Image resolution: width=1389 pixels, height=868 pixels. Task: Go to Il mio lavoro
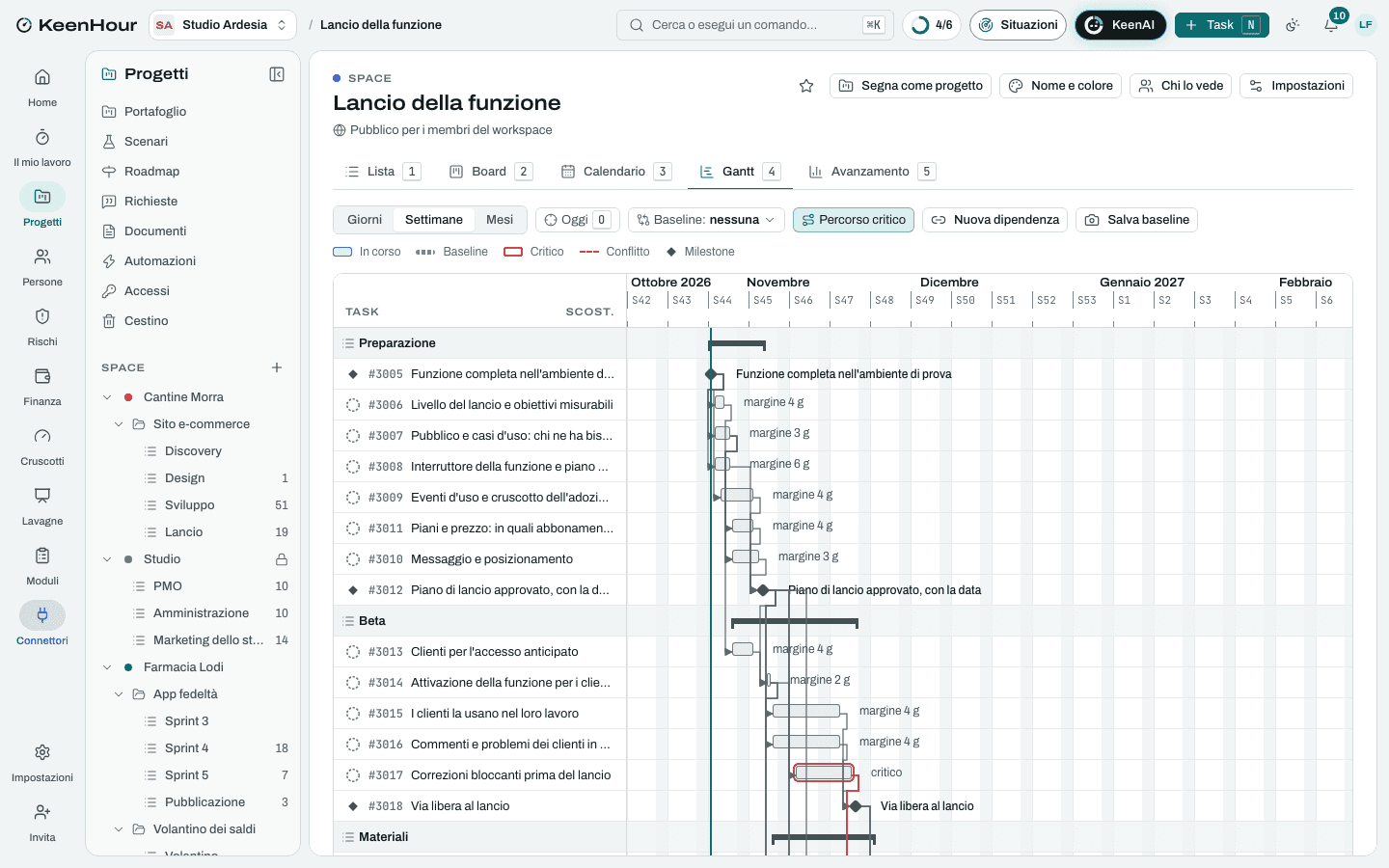click(42, 148)
